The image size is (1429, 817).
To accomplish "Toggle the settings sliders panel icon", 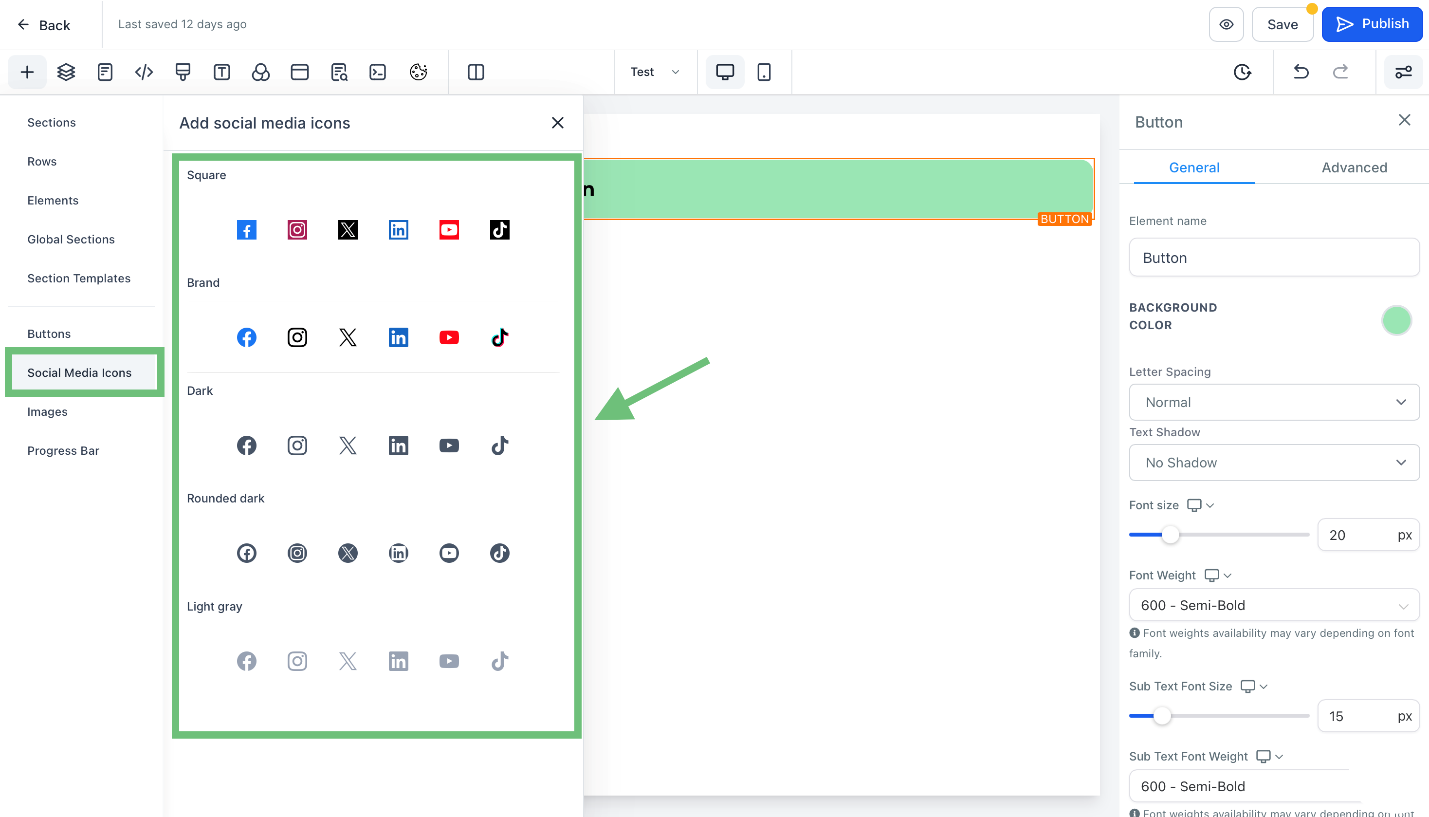I will point(1404,72).
